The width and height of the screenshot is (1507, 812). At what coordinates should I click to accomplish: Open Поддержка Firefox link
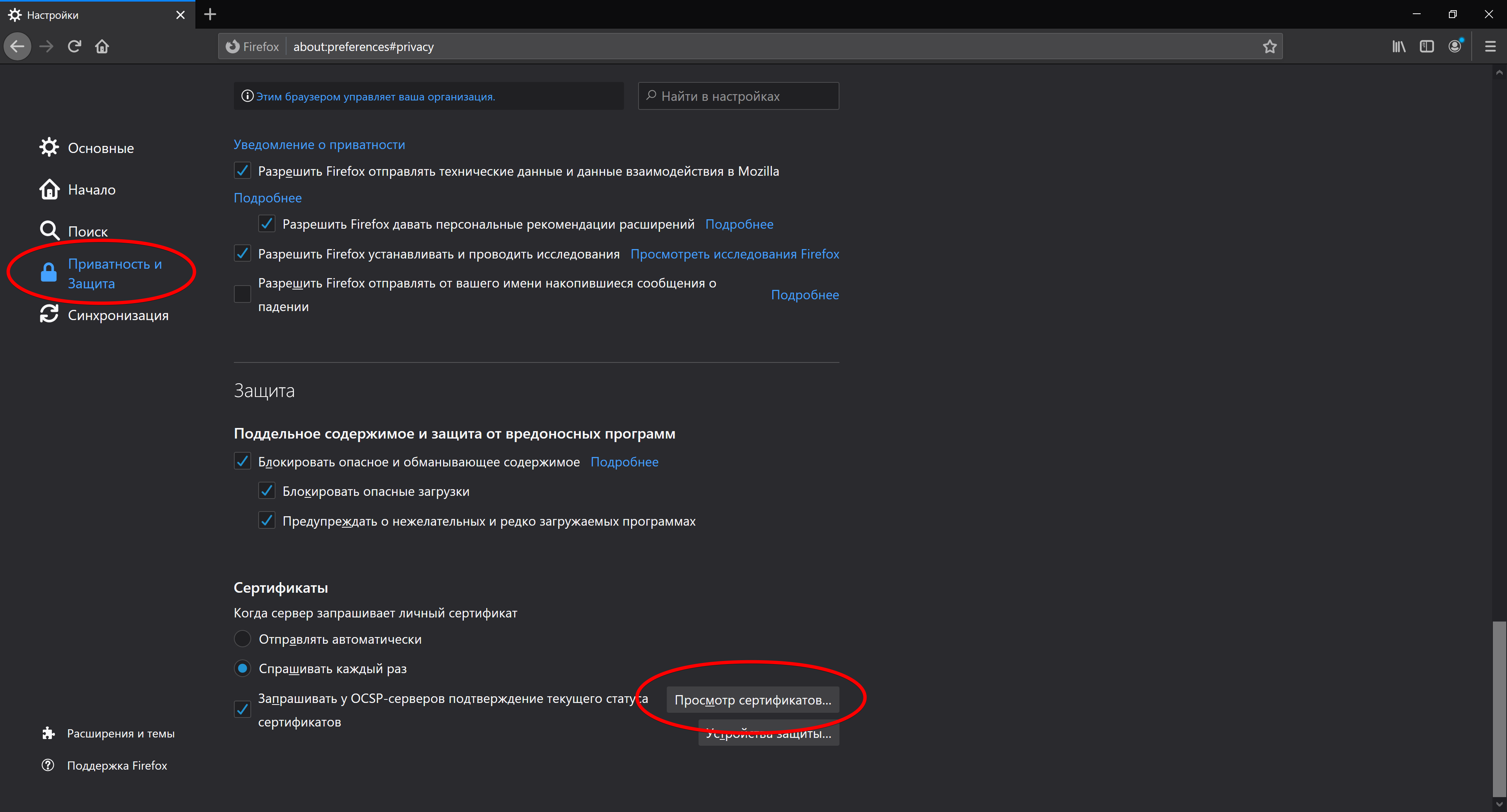coord(117,765)
